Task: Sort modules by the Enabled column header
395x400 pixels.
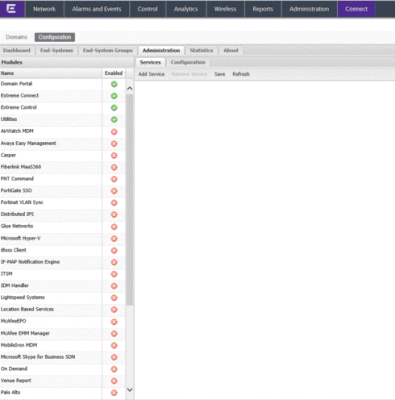Action: [x=113, y=73]
